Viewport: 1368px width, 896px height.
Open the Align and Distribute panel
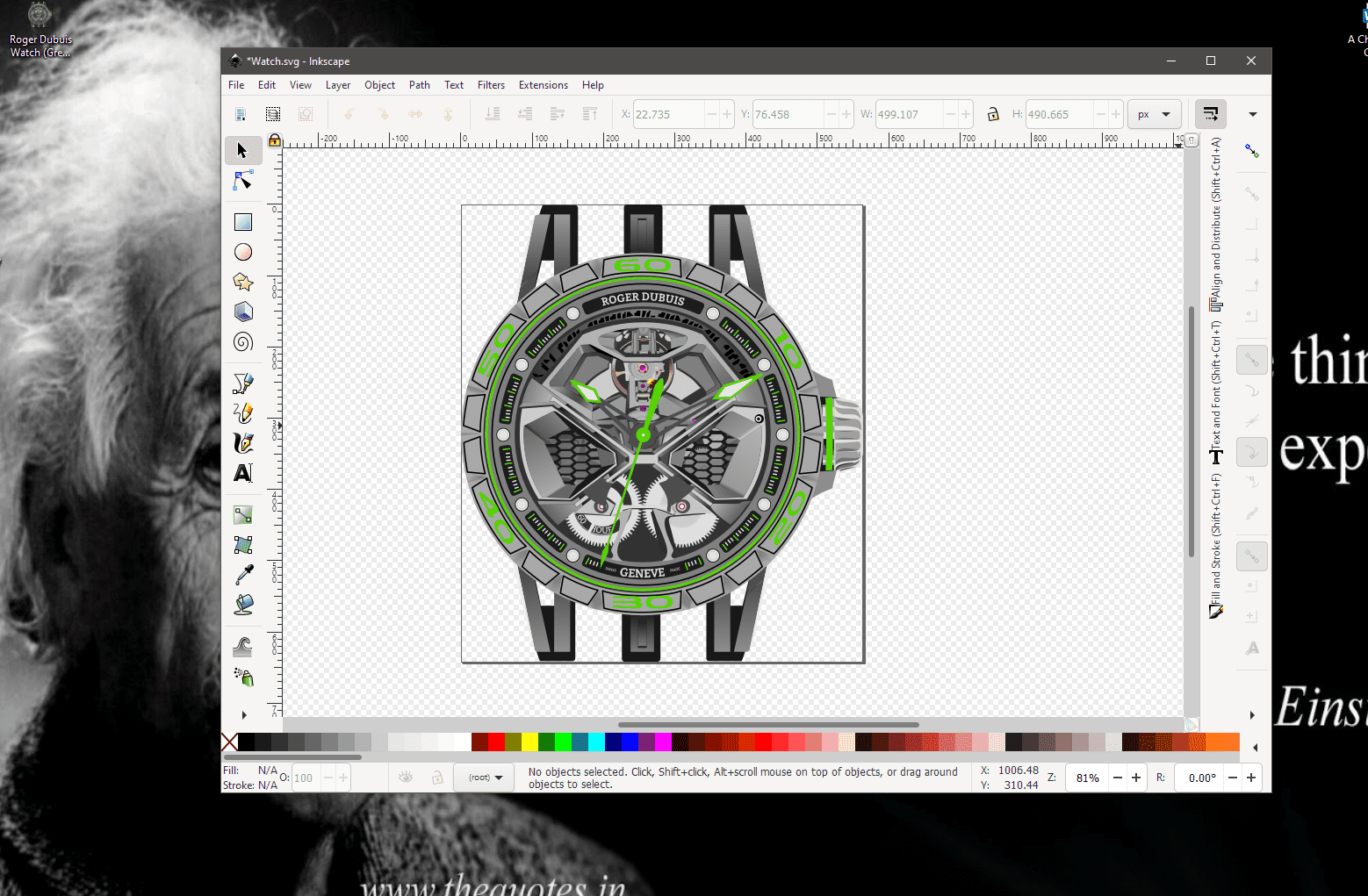1216,225
